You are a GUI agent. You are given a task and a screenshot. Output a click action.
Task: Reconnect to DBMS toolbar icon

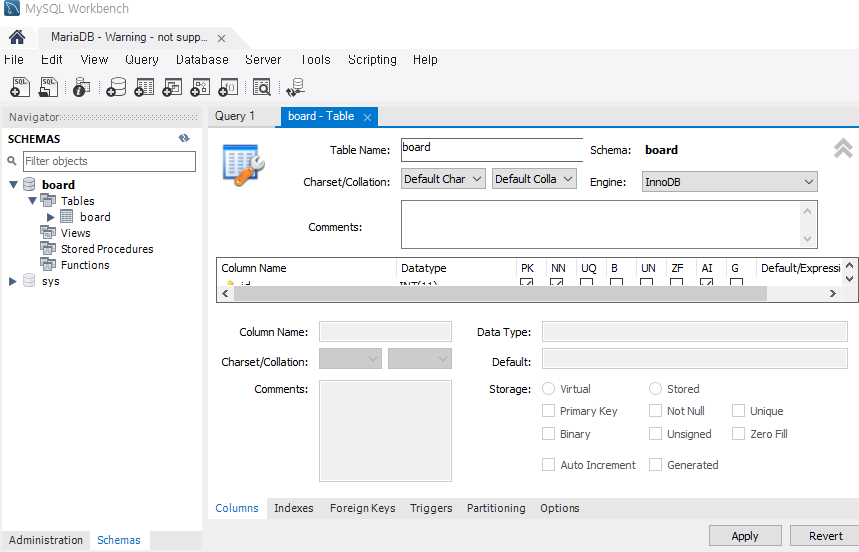click(296, 87)
